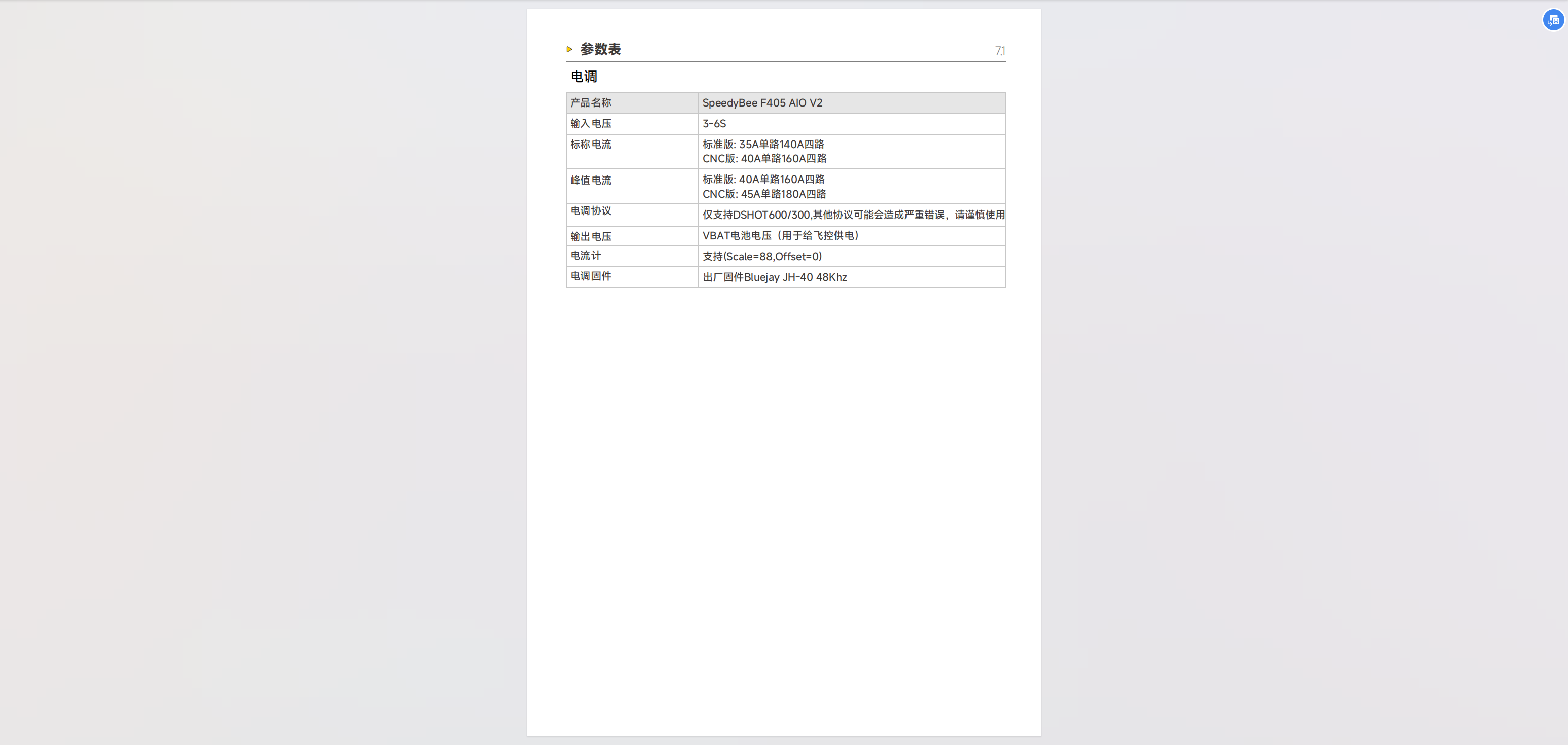Click the 电调 subheading
The height and width of the screenshot is (745, 1568).
(583, 77)
